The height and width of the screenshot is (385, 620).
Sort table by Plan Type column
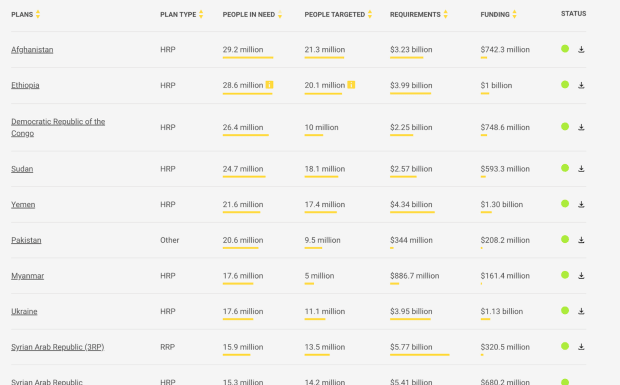click(x=201, y=14)
